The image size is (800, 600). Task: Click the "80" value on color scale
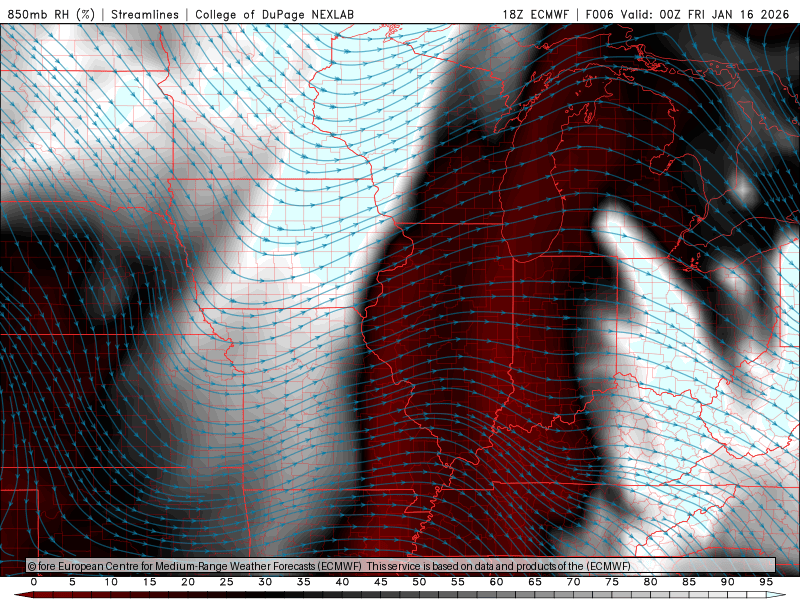tap(650, 582)
